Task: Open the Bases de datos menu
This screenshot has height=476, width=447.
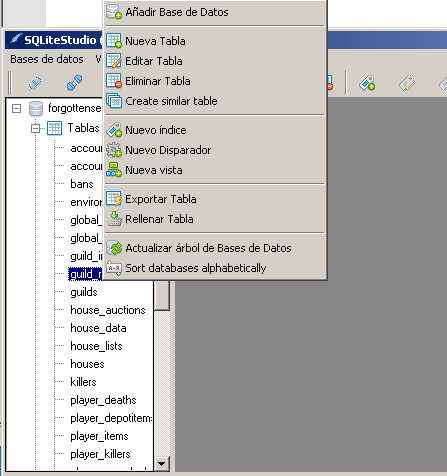Action: 47,59
